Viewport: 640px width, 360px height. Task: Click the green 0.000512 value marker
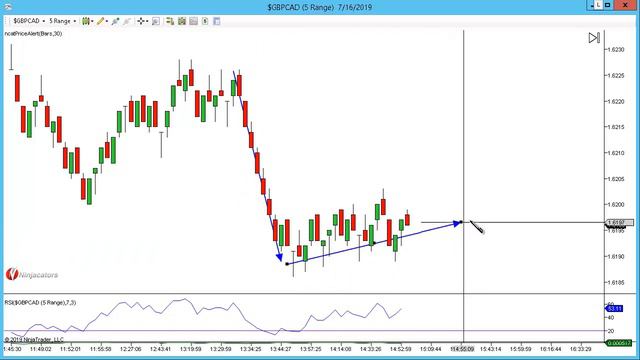coord(619,343)
